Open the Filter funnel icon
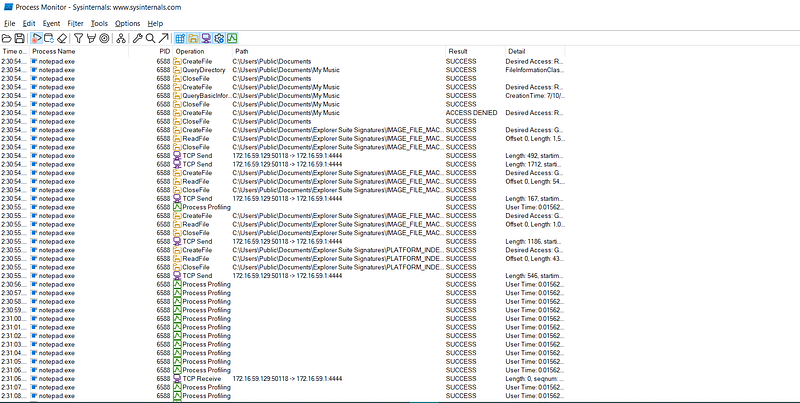The height and width of the screenshot is (403, 800). [79, 38]
